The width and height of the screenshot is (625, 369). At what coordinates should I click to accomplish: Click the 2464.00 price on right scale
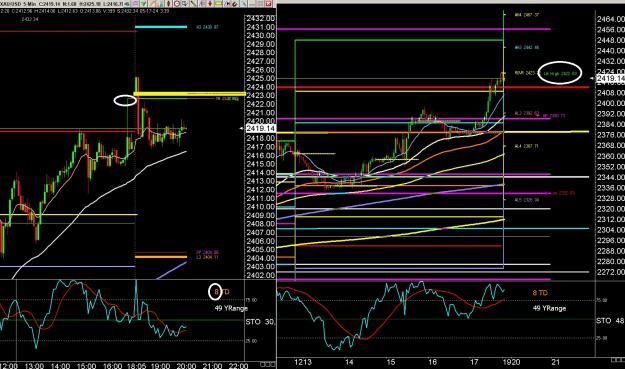point(611,19)
